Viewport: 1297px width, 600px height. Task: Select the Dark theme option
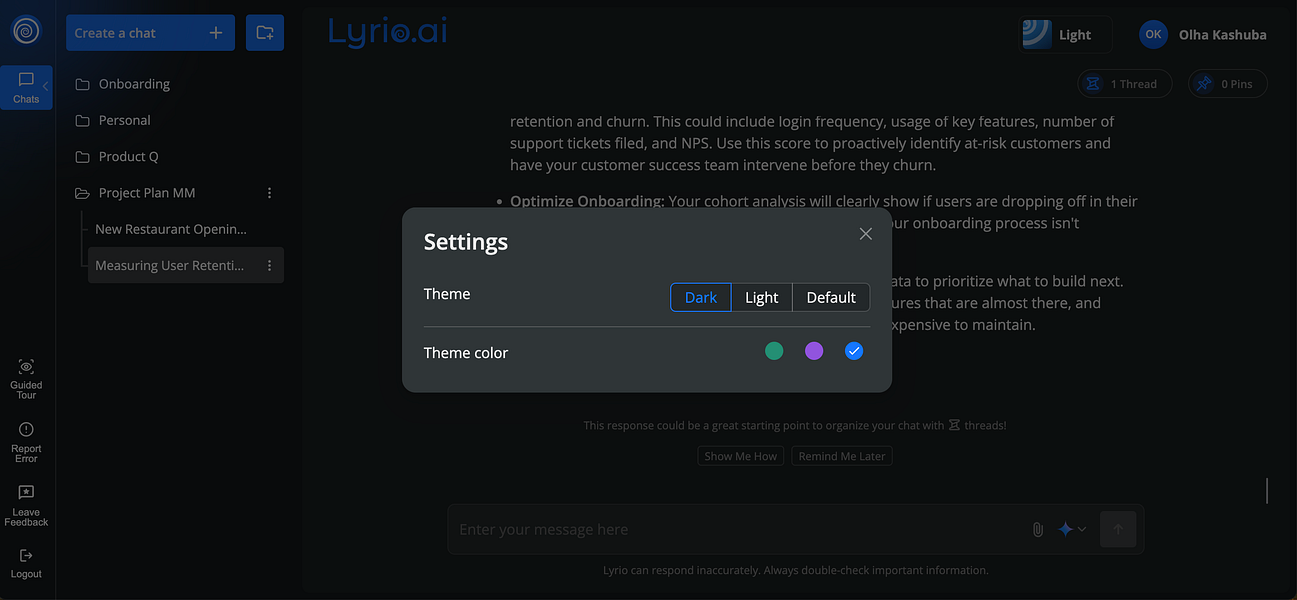coord(700,297)
